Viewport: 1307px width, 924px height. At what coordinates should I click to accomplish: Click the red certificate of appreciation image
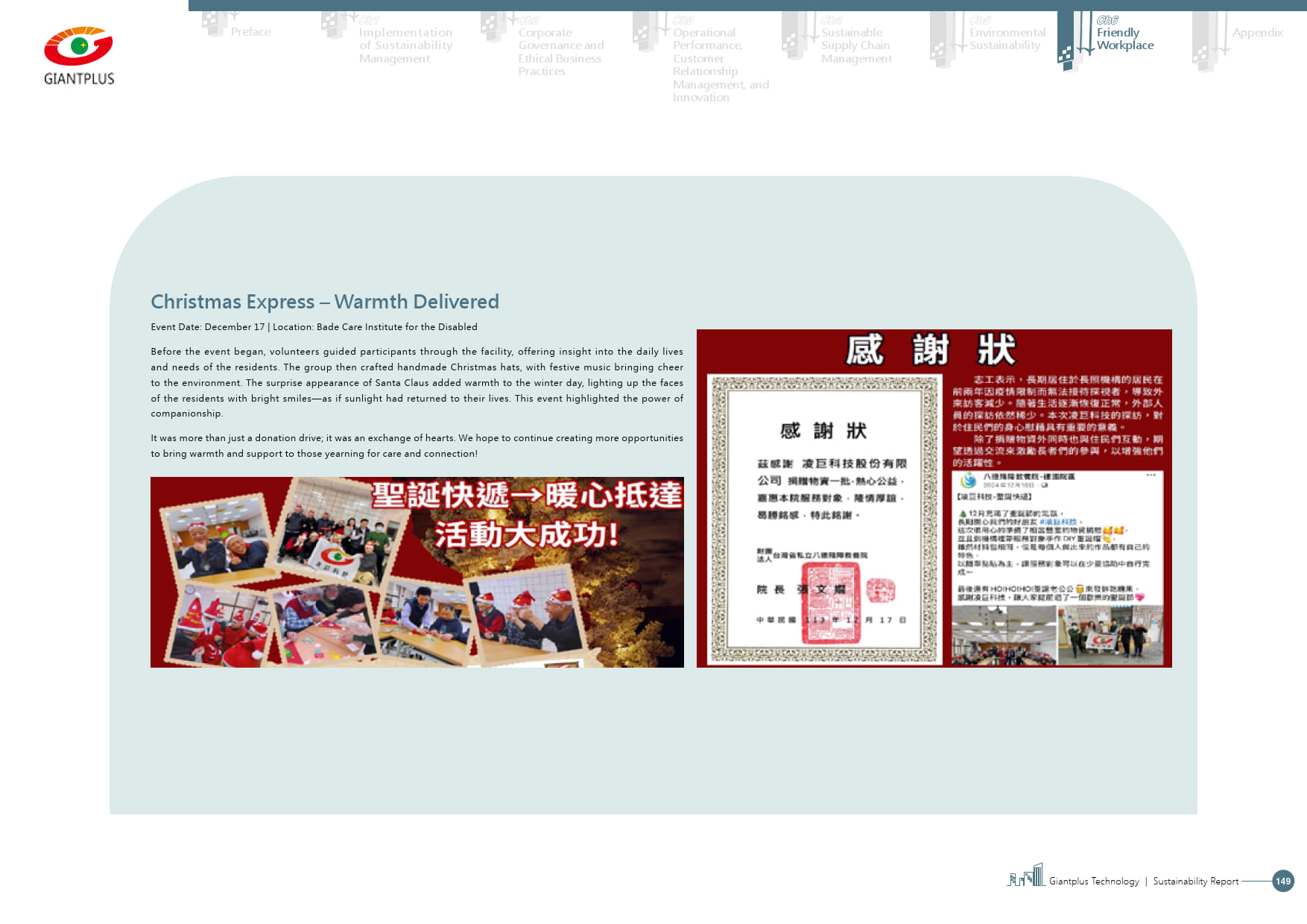(x=934, y=498)
